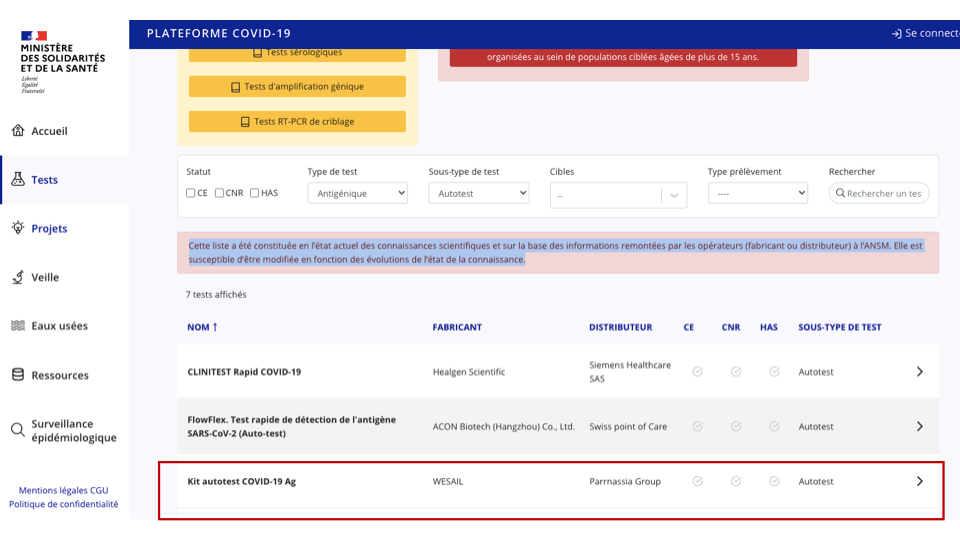This screenshot has width=960, height=540.
Task: Open the Sous-type de test dropdown
Action: click(x=479, y=193)
